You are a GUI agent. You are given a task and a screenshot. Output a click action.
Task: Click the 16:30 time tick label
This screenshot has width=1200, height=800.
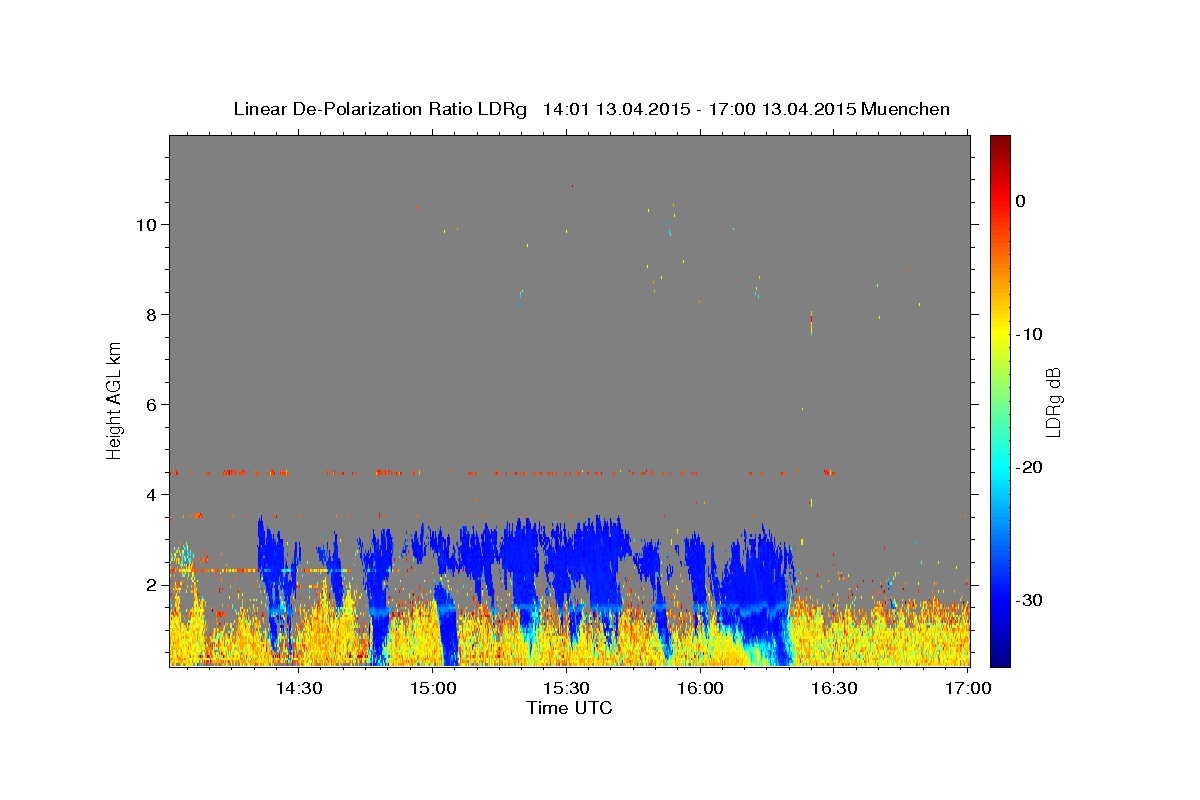(834, 688)
